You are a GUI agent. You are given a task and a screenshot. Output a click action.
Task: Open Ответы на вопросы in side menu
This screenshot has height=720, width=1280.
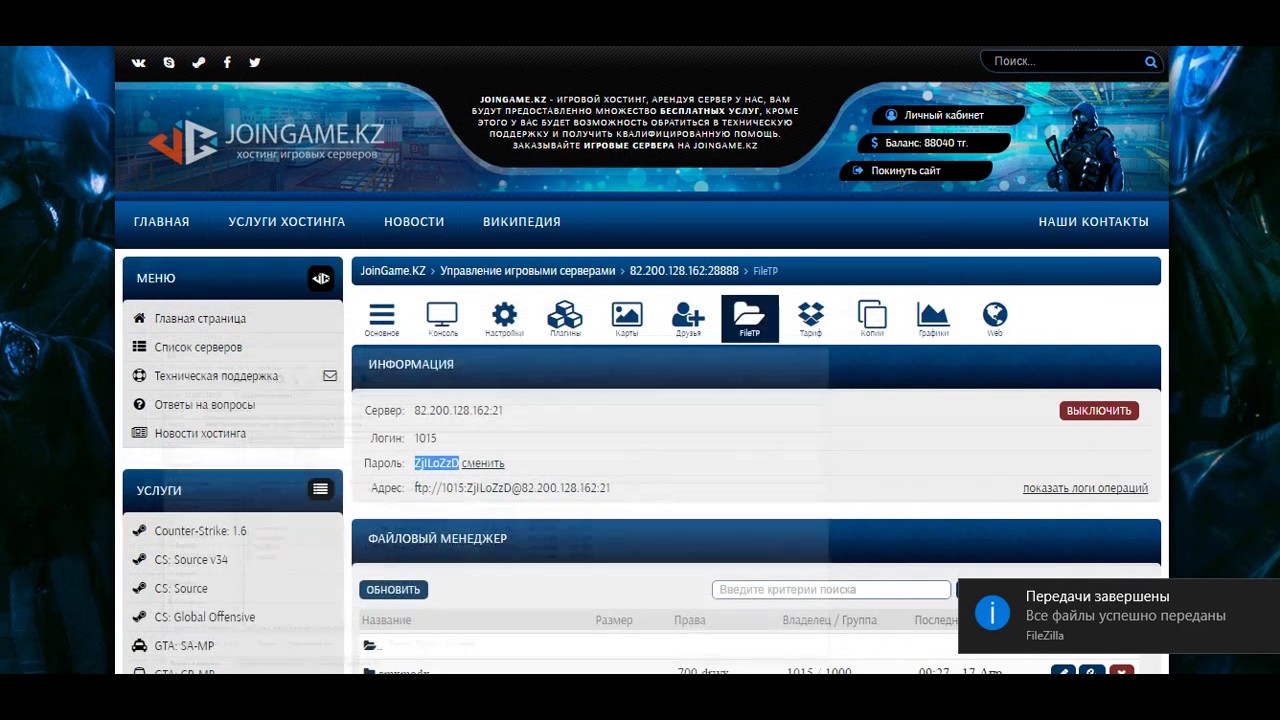coord(205,405)
